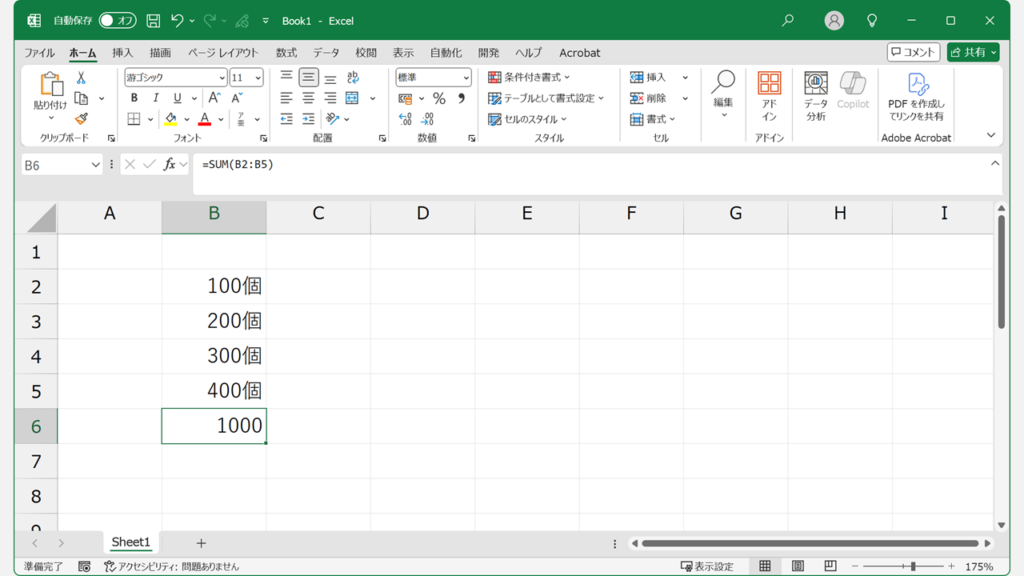Open the 数式 tab

(286, 53)
